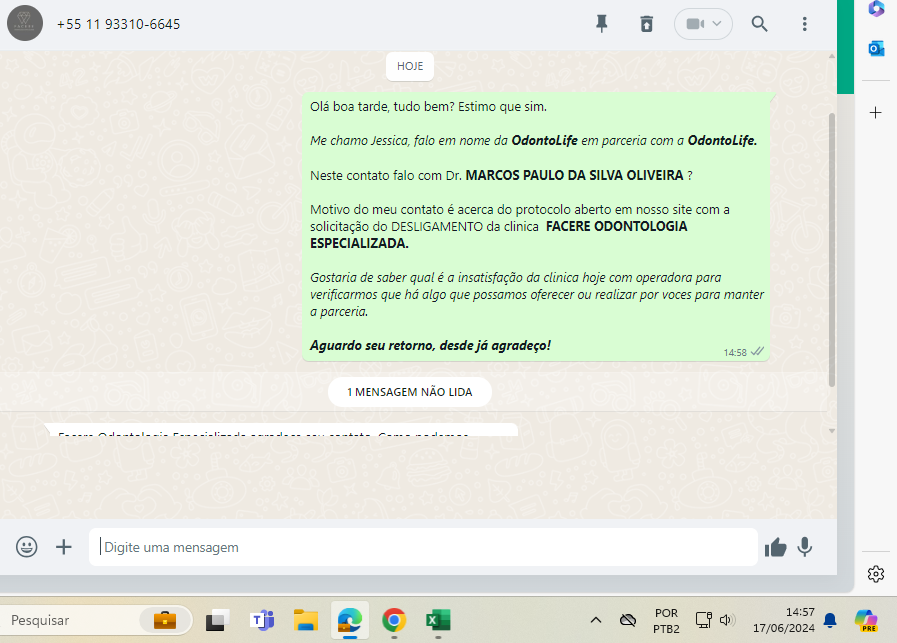Viewport: 897px width, 643px height.
Task: Launch Copilot preview from taskbar
Action: tap(866, 620)
